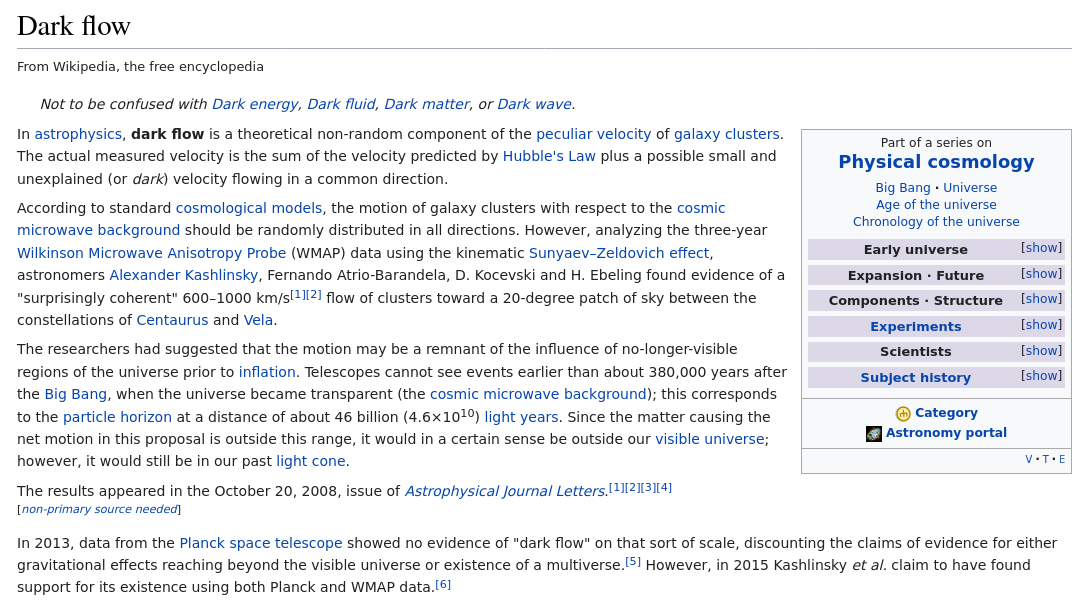Image resolution: width=1079 pixels, height=601 pixels.
Task: Open the Centaurus constellation link
Action: (x=172, y=320)
